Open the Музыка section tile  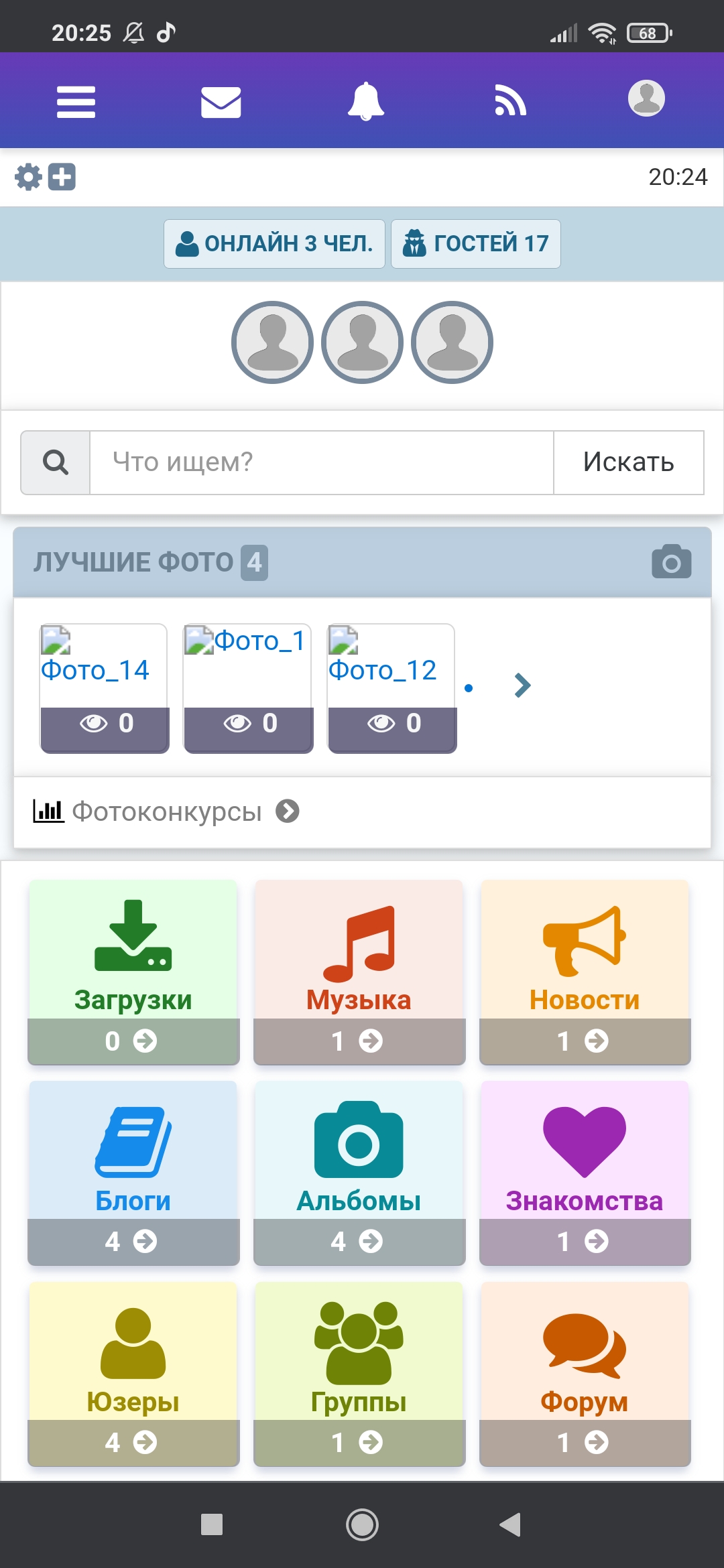359,972
